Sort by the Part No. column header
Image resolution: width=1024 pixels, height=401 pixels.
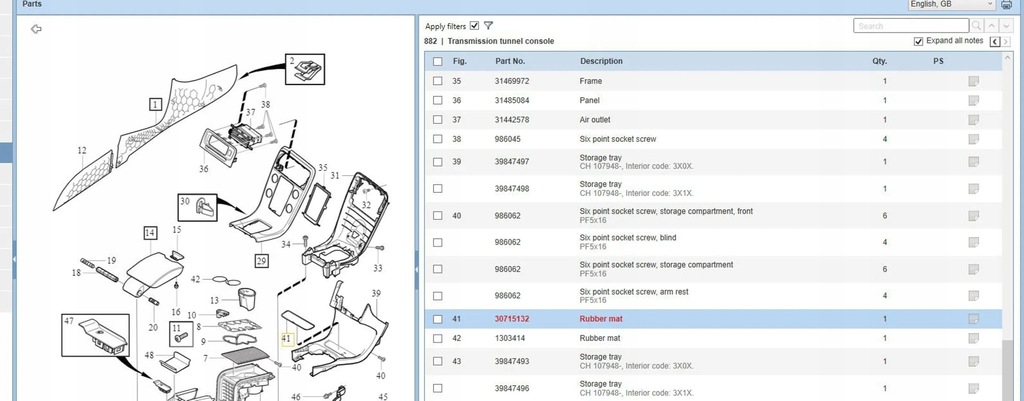point(510,61)
